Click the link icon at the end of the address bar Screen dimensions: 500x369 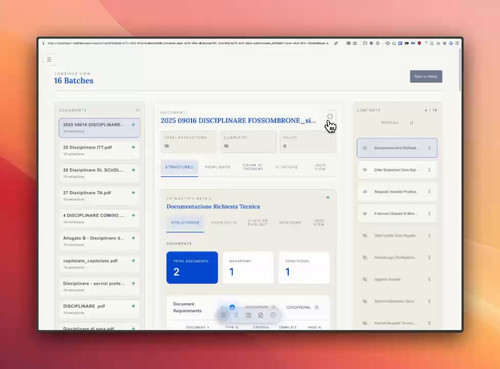pos(337,43)
